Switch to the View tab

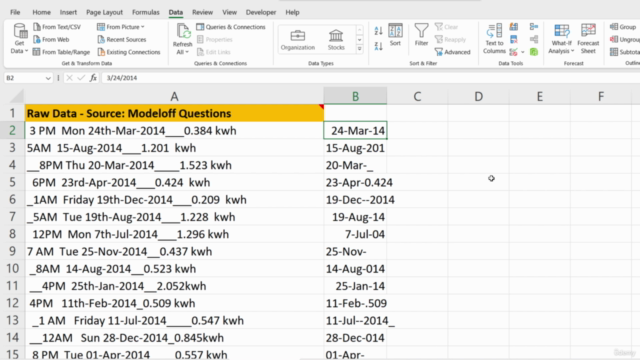coord(229,12)
